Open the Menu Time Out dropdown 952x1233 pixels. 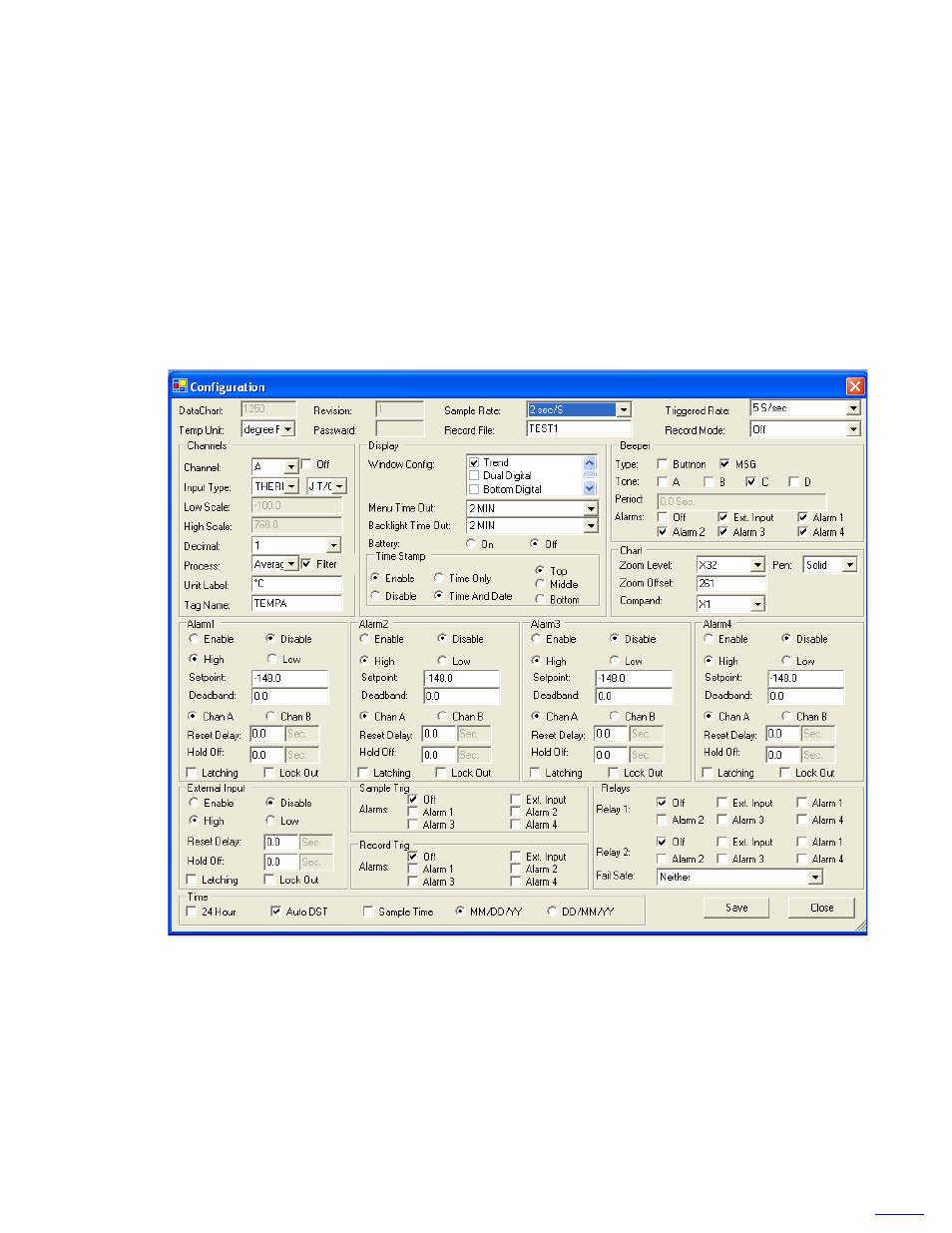coord(591,508)
